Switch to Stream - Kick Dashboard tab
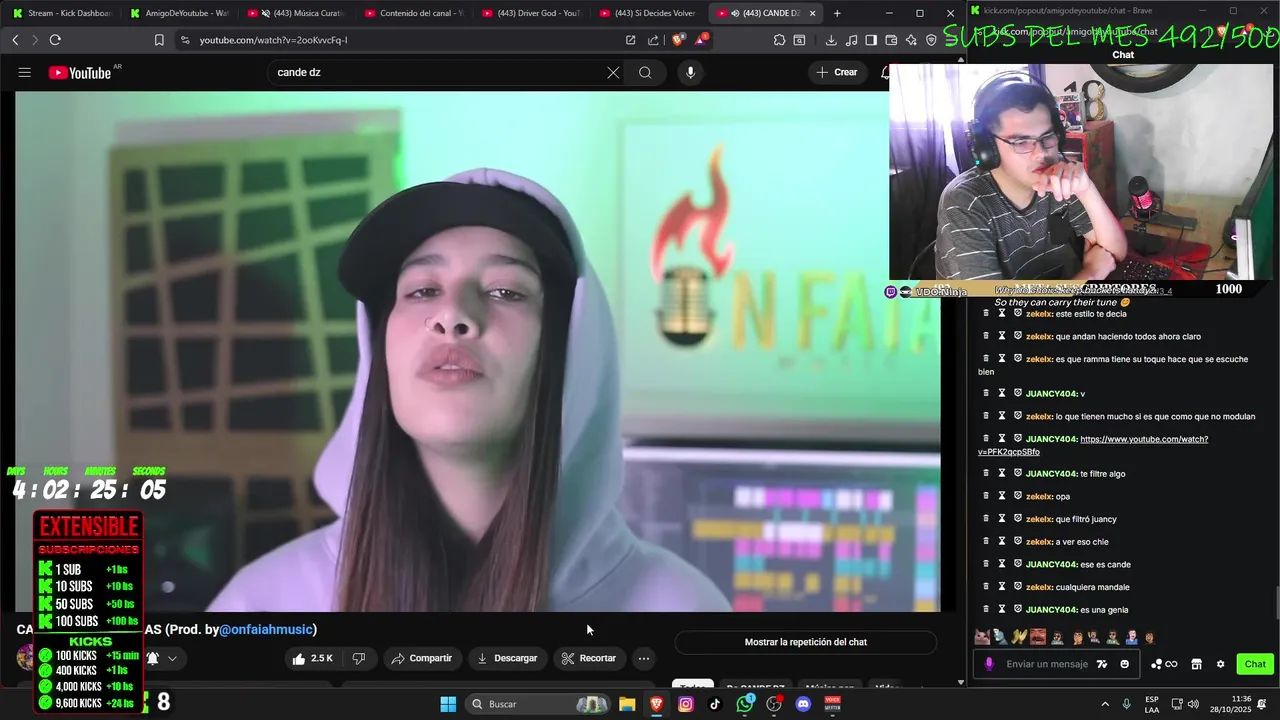 (x=62, y=13)
